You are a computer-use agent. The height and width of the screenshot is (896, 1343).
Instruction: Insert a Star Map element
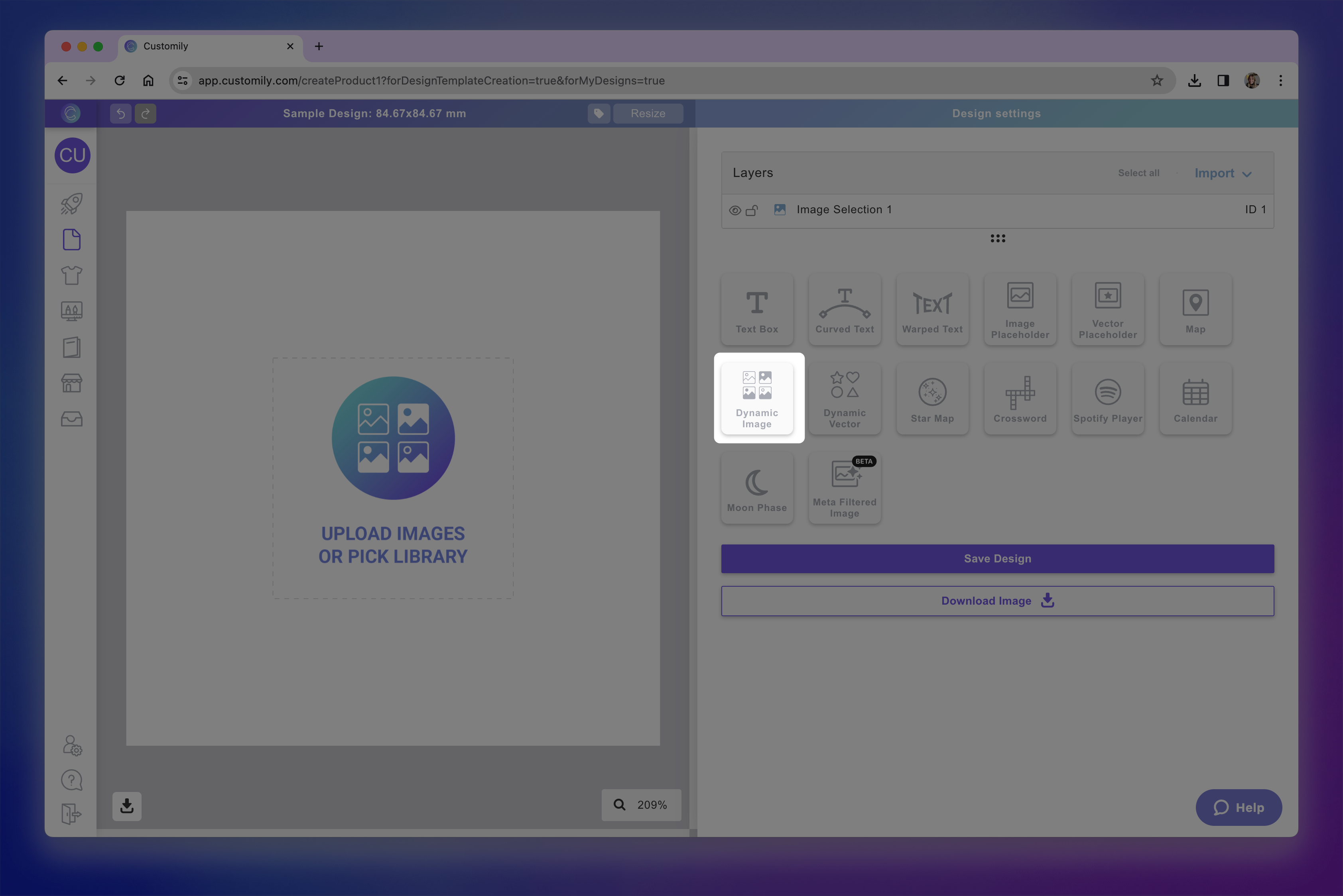932,399
